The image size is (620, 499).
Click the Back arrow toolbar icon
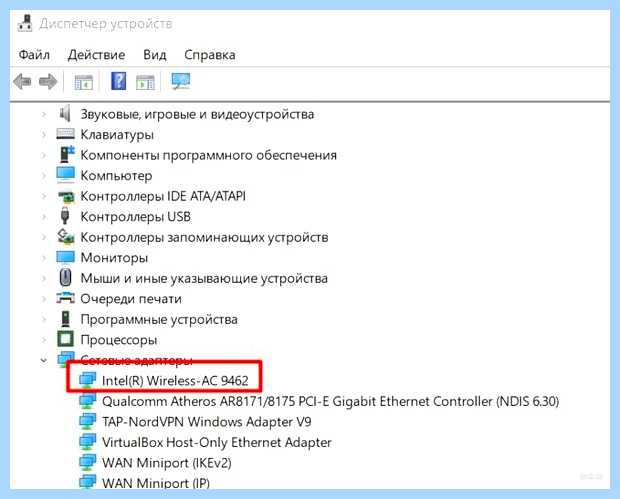(x=22, y=82)
